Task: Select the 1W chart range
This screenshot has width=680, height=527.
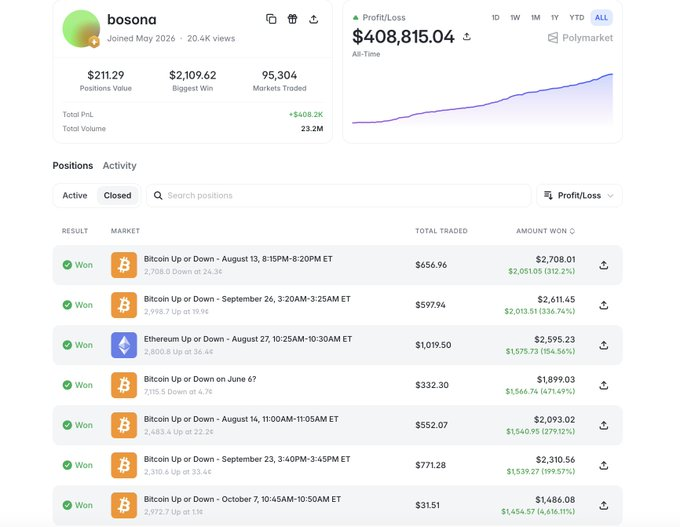Action: (x=515, y=18)
